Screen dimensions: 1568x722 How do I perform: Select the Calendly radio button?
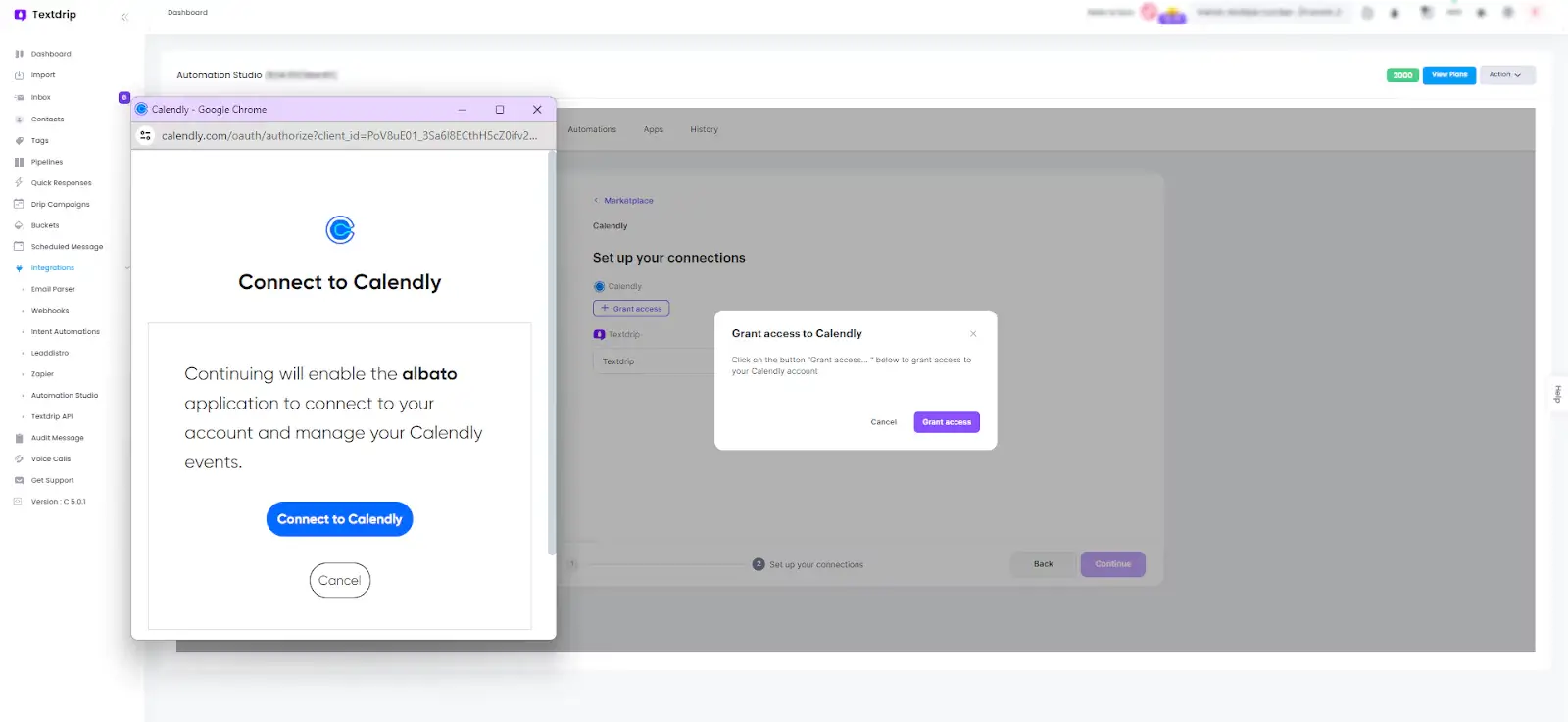click(599, 287)
